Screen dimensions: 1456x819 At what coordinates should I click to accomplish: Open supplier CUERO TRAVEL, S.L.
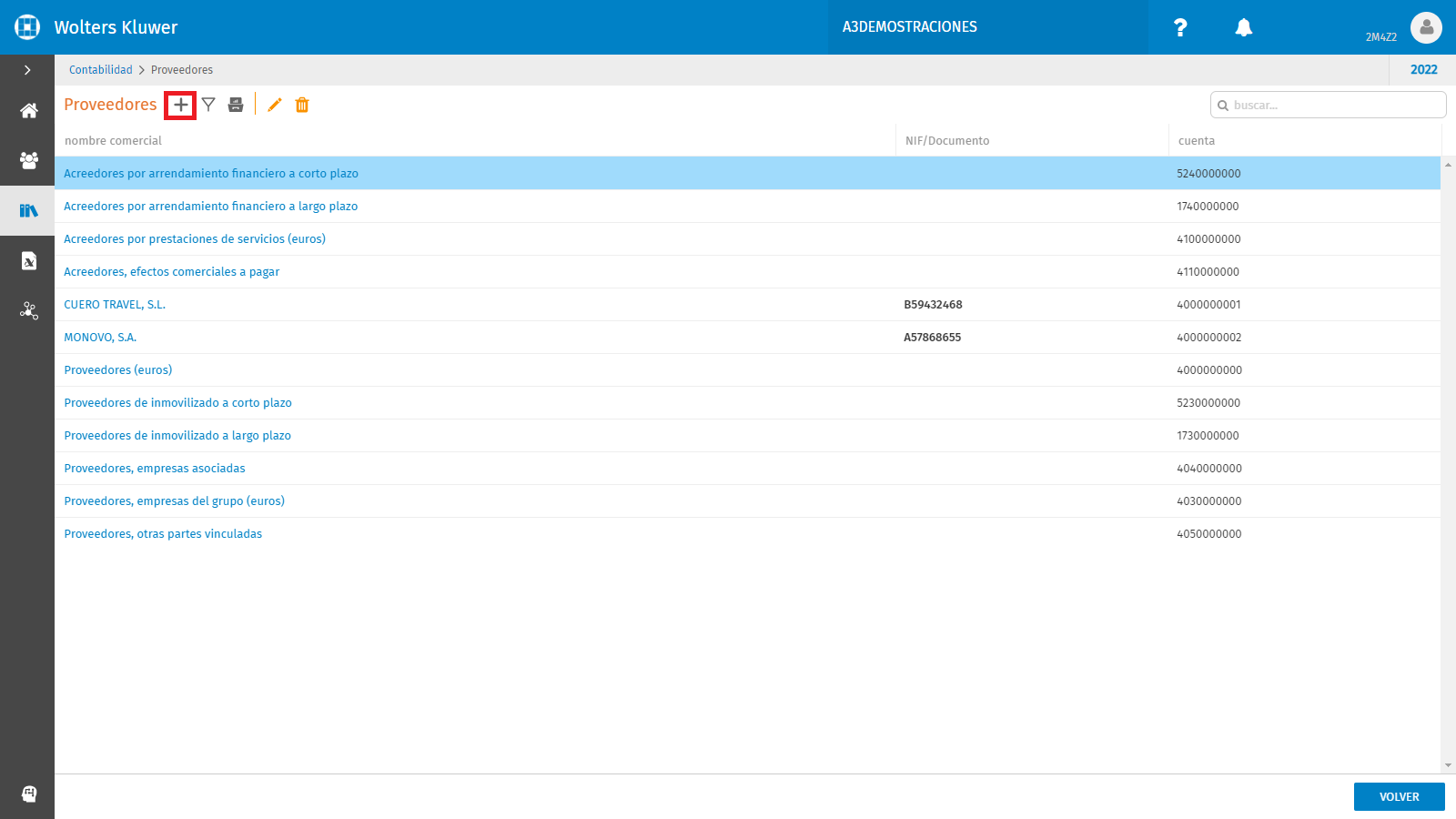115,304
